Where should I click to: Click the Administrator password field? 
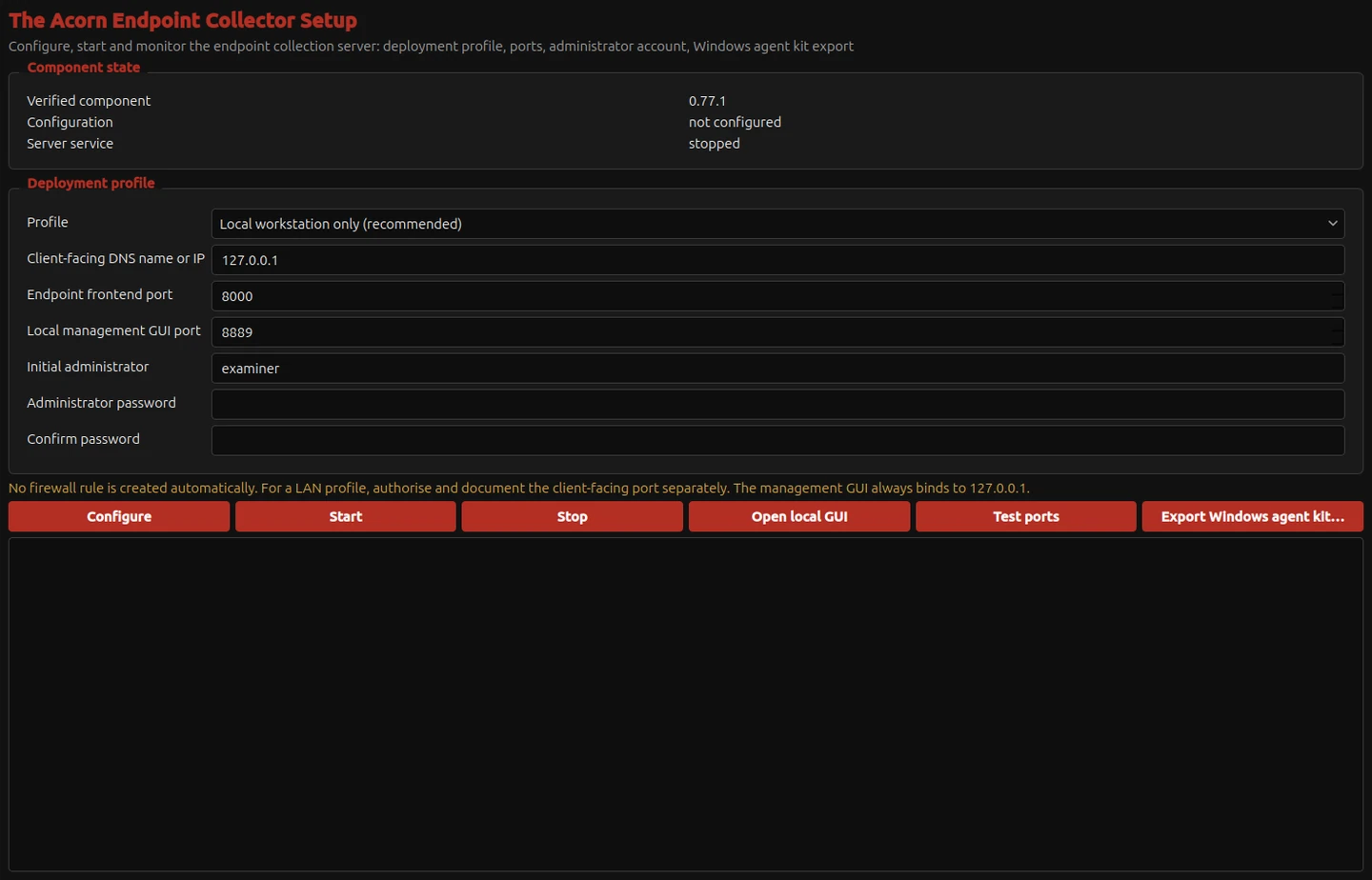pos(777,405)
